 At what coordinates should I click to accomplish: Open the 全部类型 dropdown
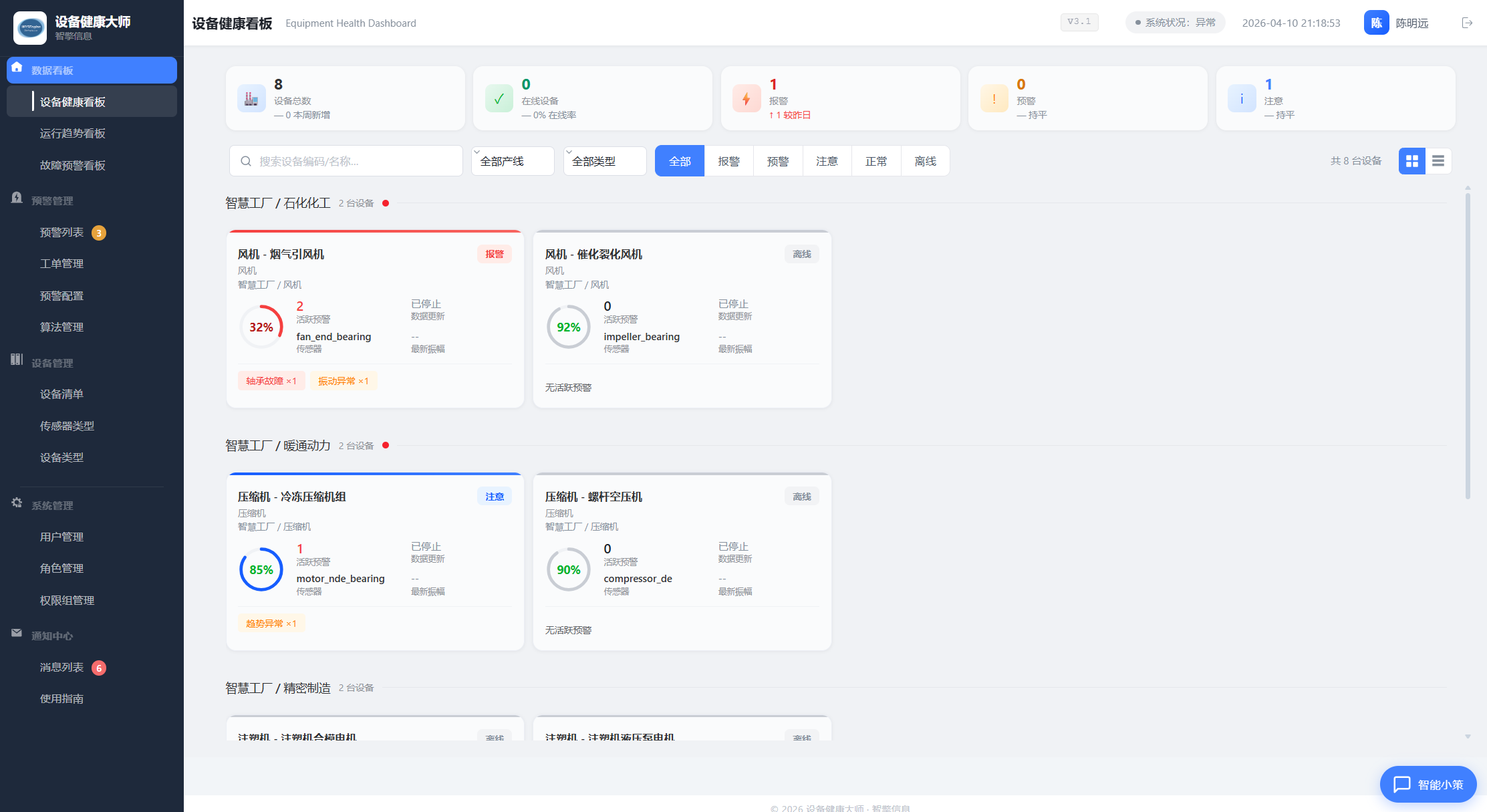[x=604, y=161]
